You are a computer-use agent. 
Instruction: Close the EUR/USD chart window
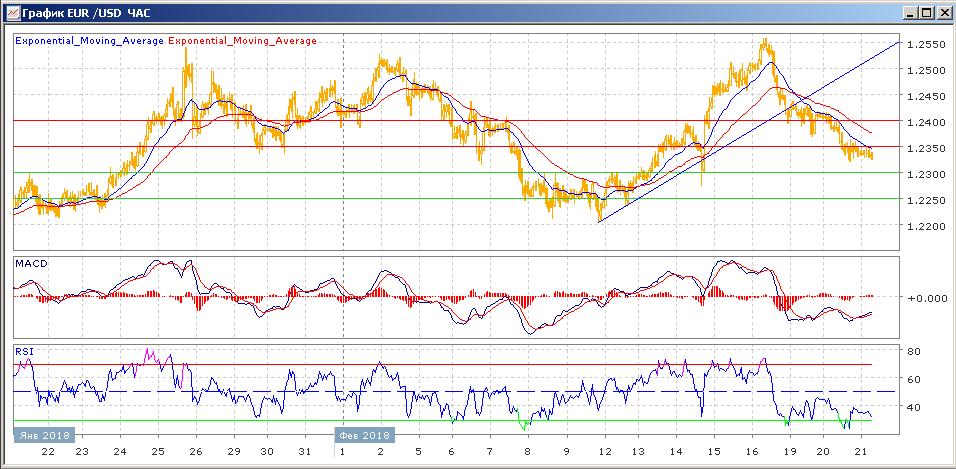[x=943, y=13]
